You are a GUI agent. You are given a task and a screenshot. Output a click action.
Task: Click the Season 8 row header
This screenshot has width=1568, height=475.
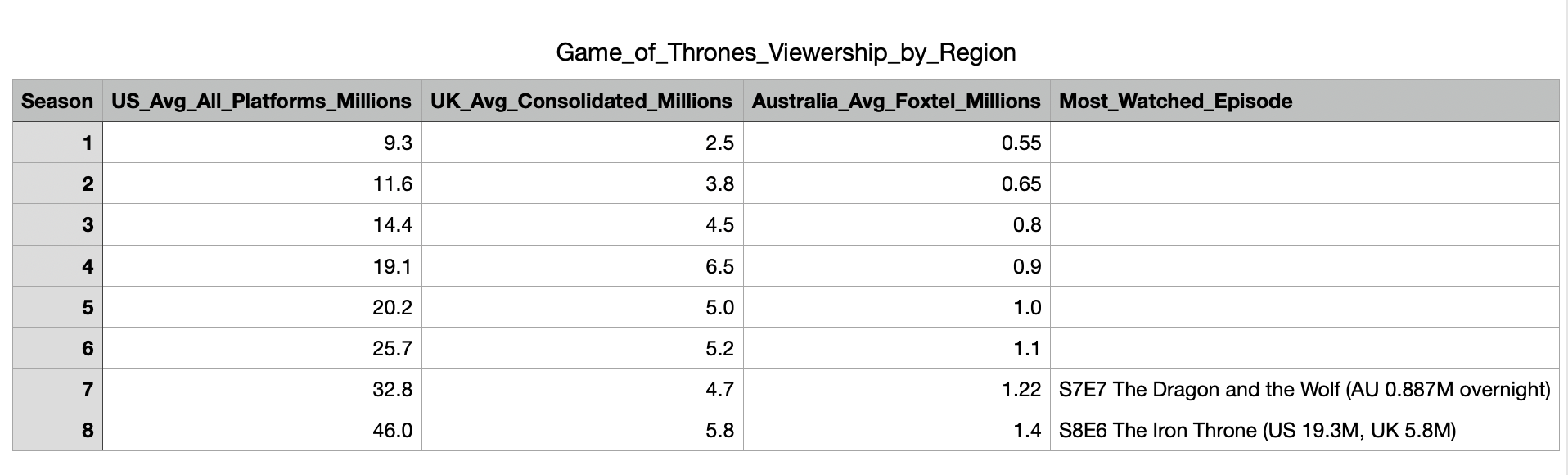(x=57, y=430)
